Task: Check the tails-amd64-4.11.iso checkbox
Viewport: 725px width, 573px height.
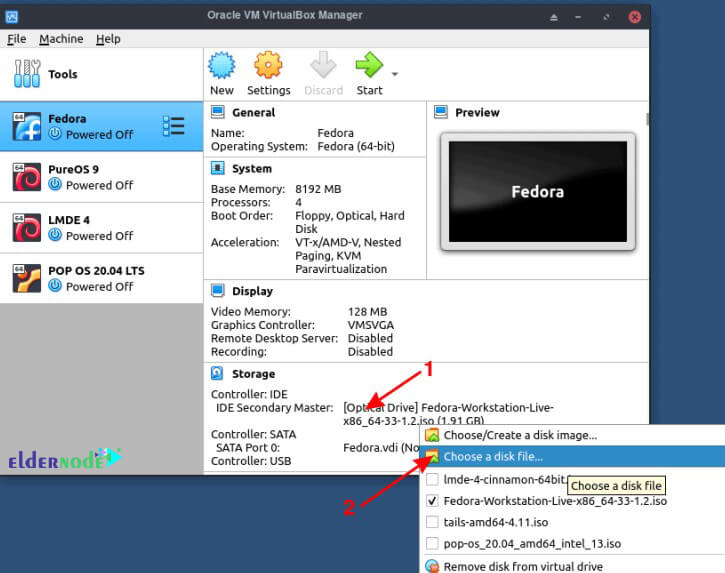Action: (432, 522)
